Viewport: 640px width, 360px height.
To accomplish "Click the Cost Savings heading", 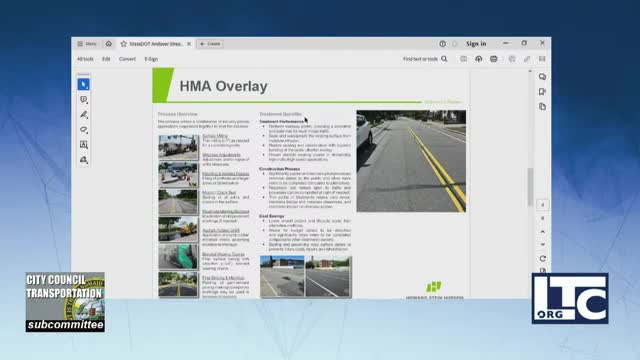I will 271,216.
